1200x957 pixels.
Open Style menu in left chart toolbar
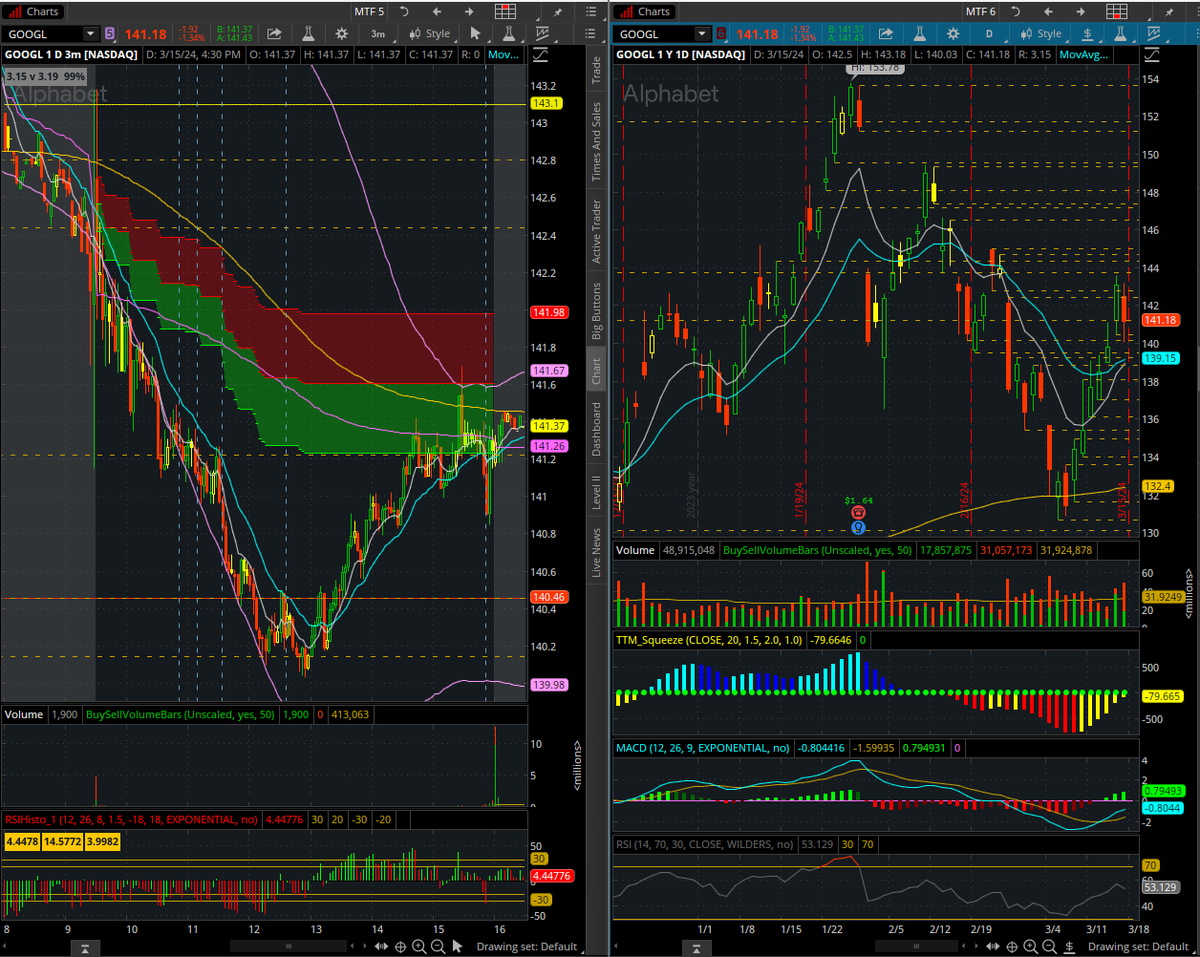click(x=428, y=34)
